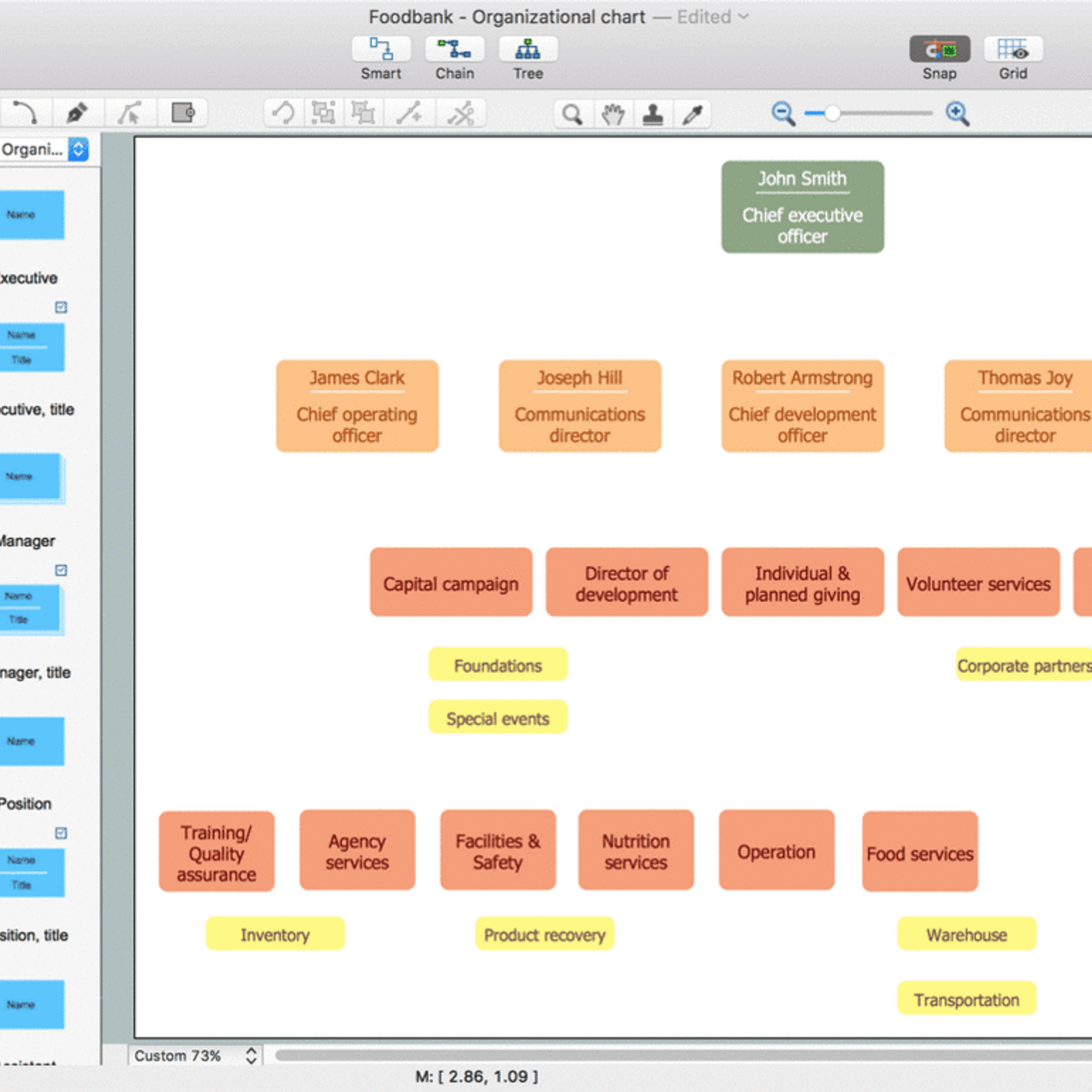
Task: Click the checkbox icon below Manager label
Action: pyautogui.click(x=61, y=570)
